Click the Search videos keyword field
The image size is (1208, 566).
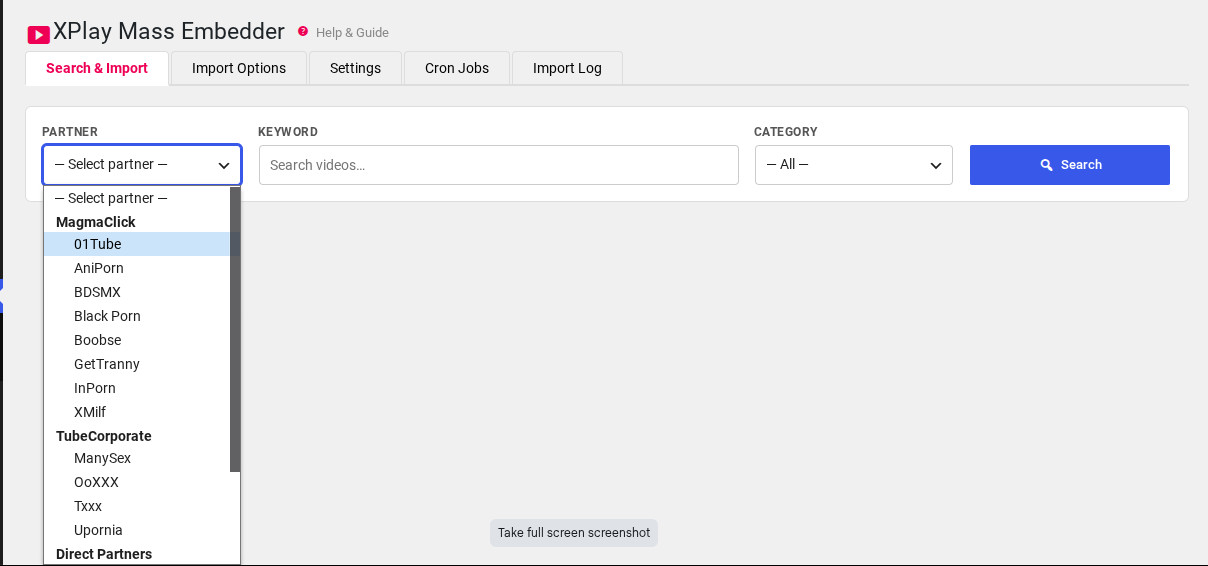[499, 165]
